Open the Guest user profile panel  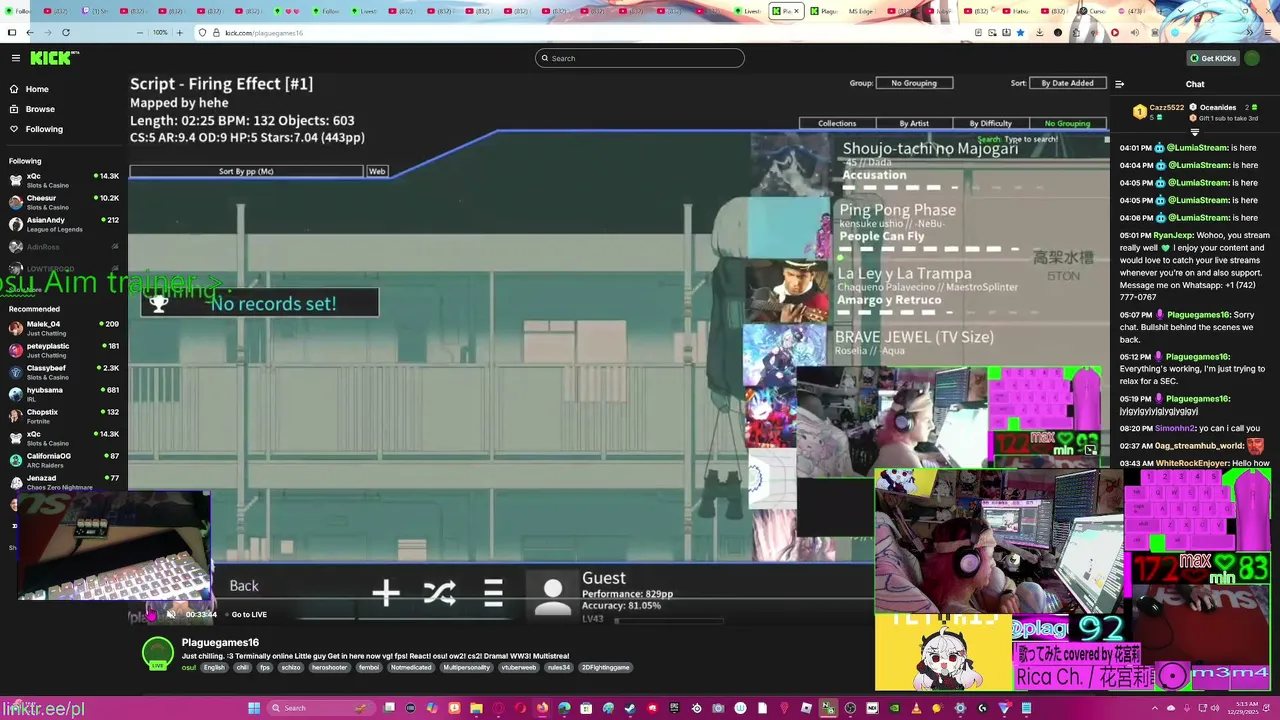tap(625, 595)
